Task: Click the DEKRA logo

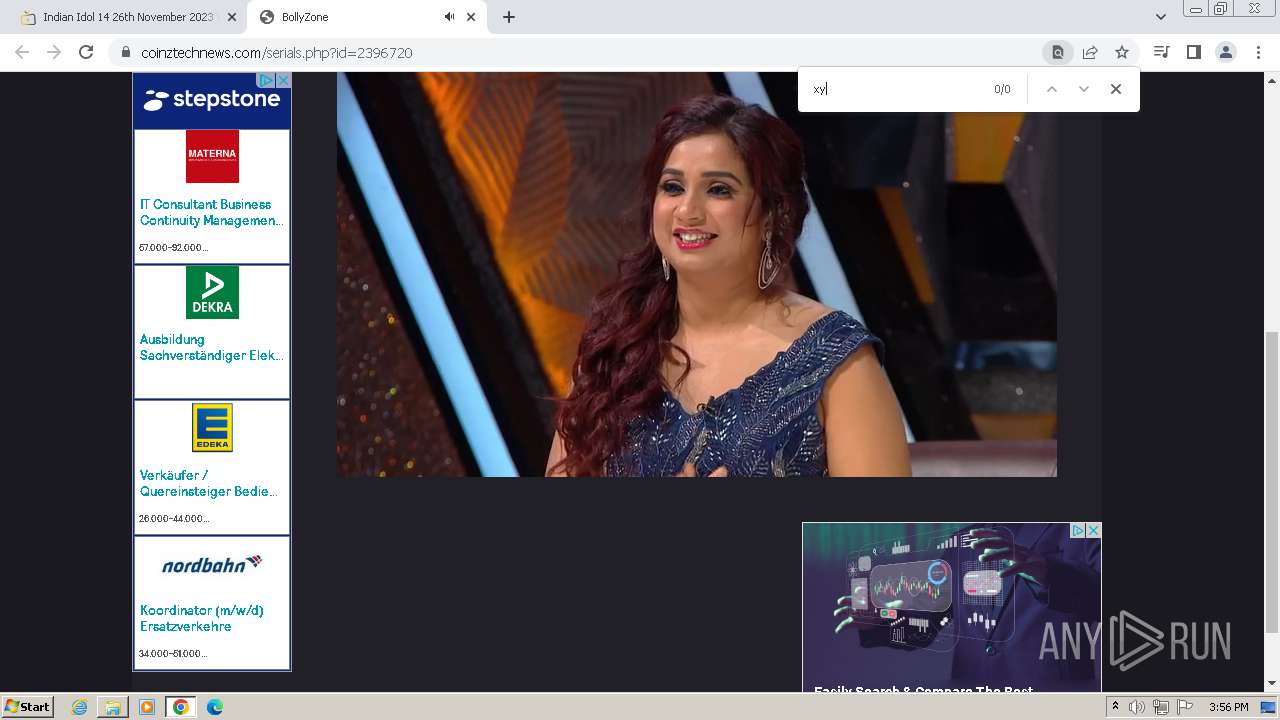Action: [212, 292]
